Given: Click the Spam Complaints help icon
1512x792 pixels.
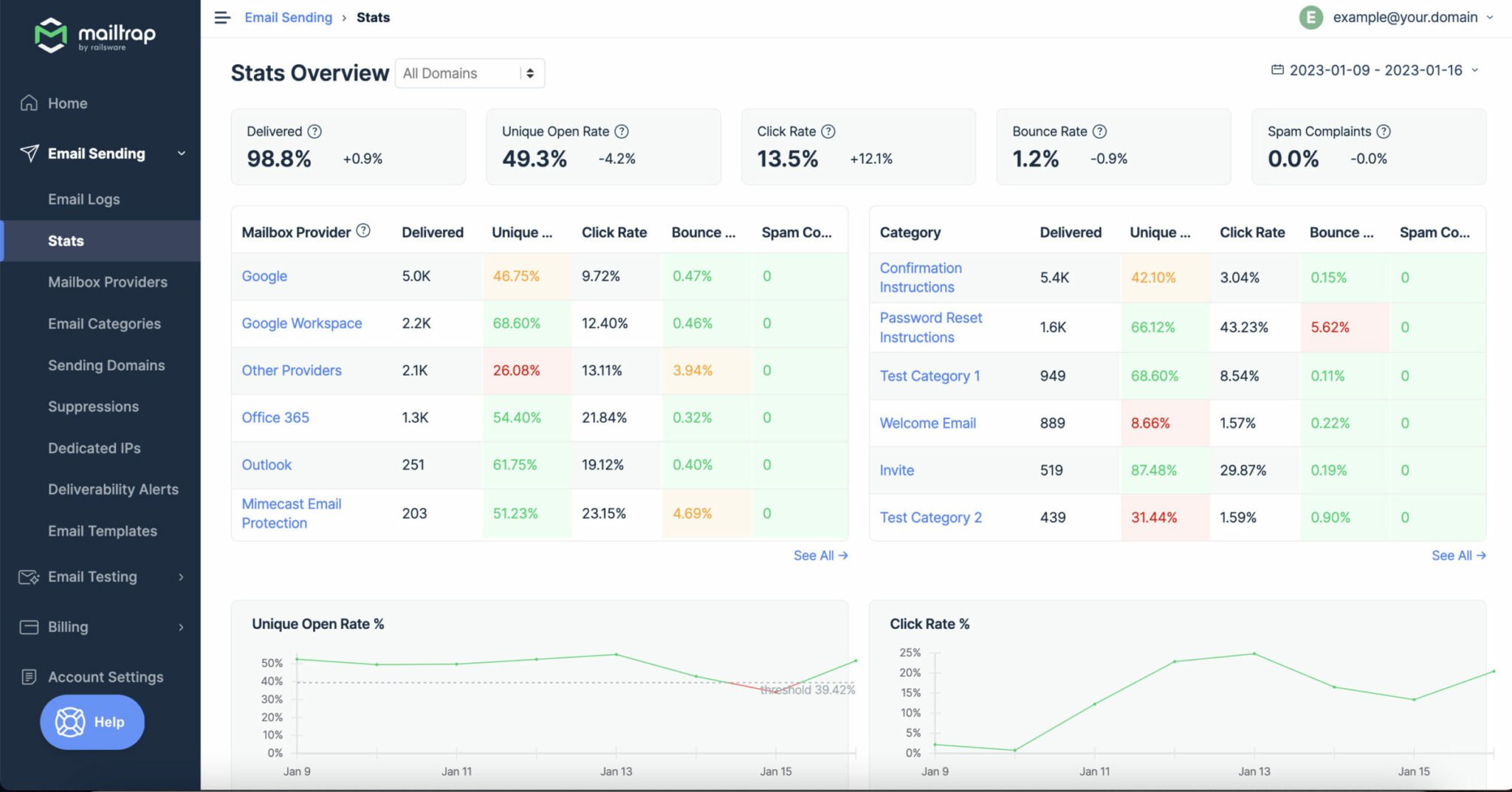Looking at the screenshot, I should pyautogui.click(x=1384, y=131).
